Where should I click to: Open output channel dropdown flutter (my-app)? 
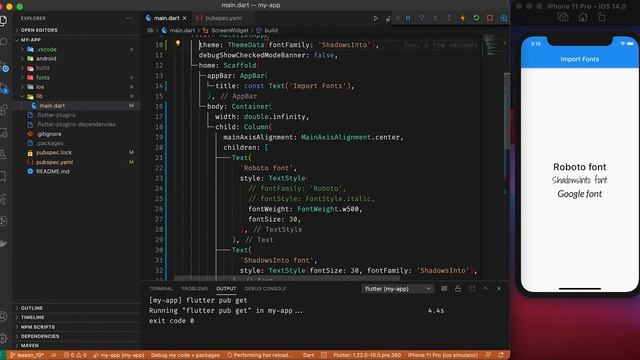397,289
